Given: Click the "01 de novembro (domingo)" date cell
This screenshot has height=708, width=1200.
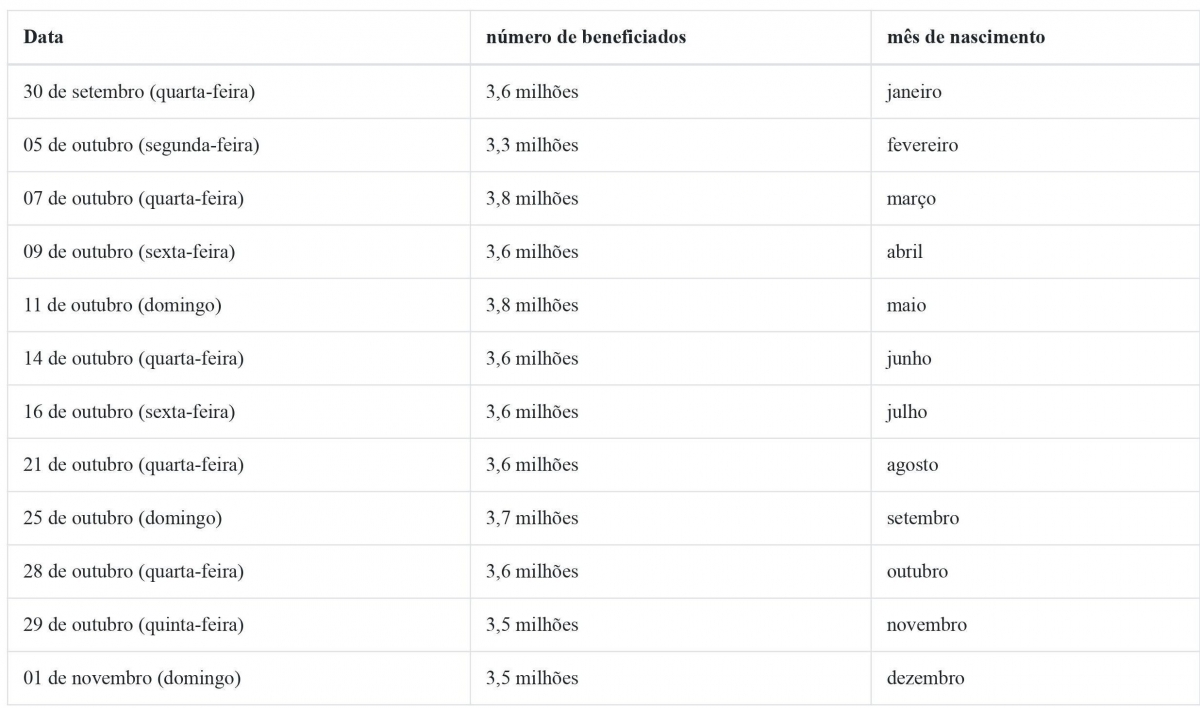Looking at the screenshot, I should click(132, 678).
